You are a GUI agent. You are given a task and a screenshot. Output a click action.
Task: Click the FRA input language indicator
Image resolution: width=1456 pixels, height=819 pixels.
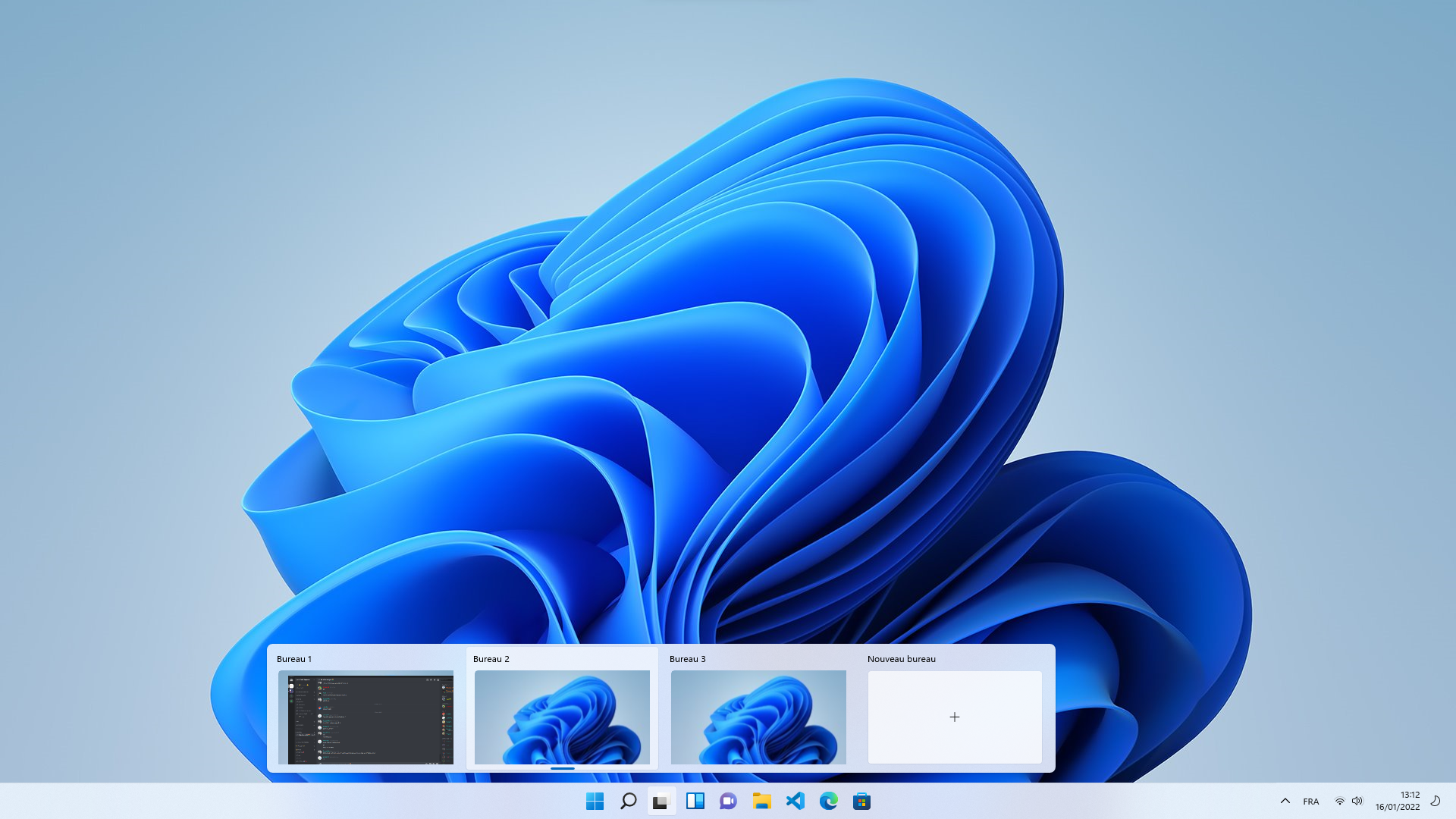point(1311,802)
